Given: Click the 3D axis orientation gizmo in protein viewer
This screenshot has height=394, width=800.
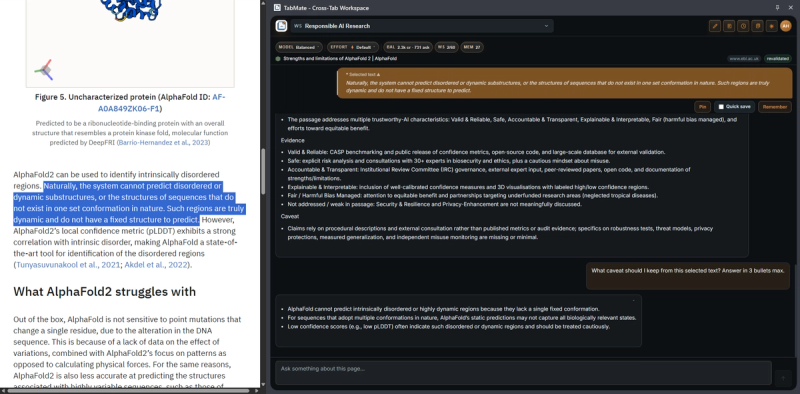Looking at the screenshot, I should pyautogui.click(x=44, y=70).
